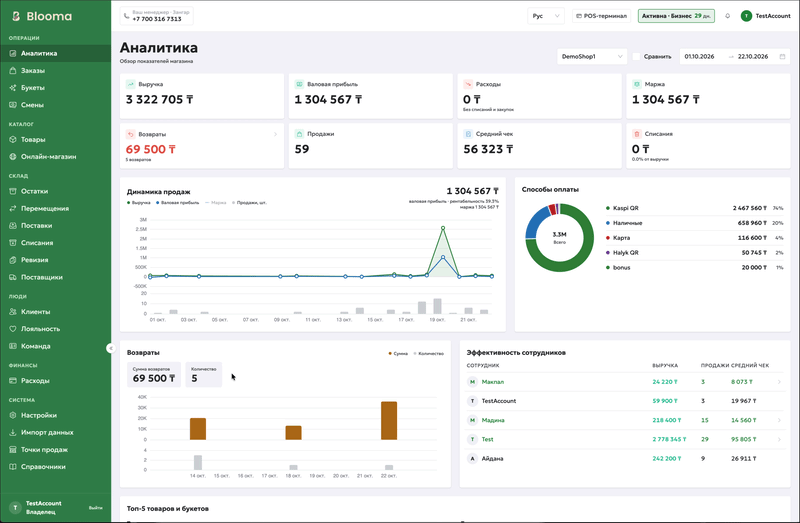Open Аналитика from the sidebar
Screen dimensions: 800x523
click(x=55, y=53)
